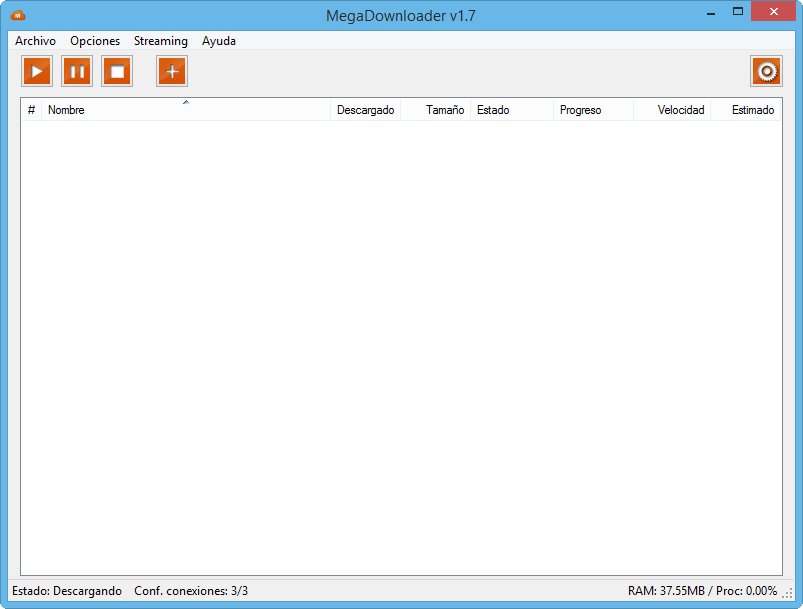
Task: Open the Archivo menu
Action: click(x=35, y=41)
